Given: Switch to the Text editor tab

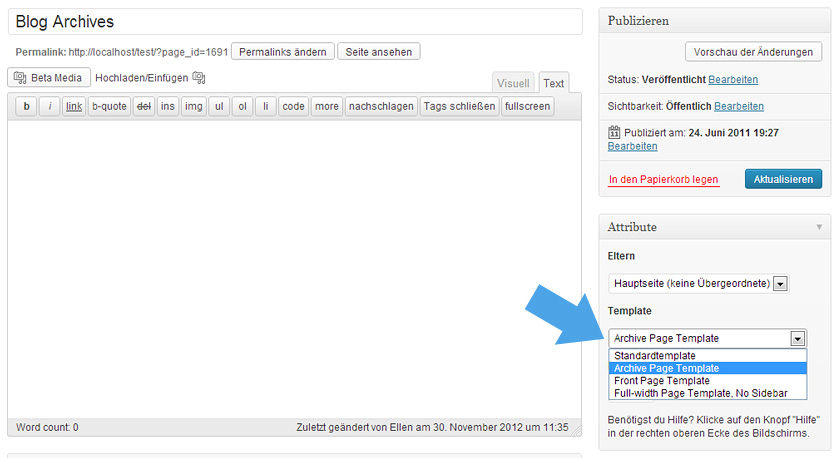Looking at the screenshot, I should (553, 83).
